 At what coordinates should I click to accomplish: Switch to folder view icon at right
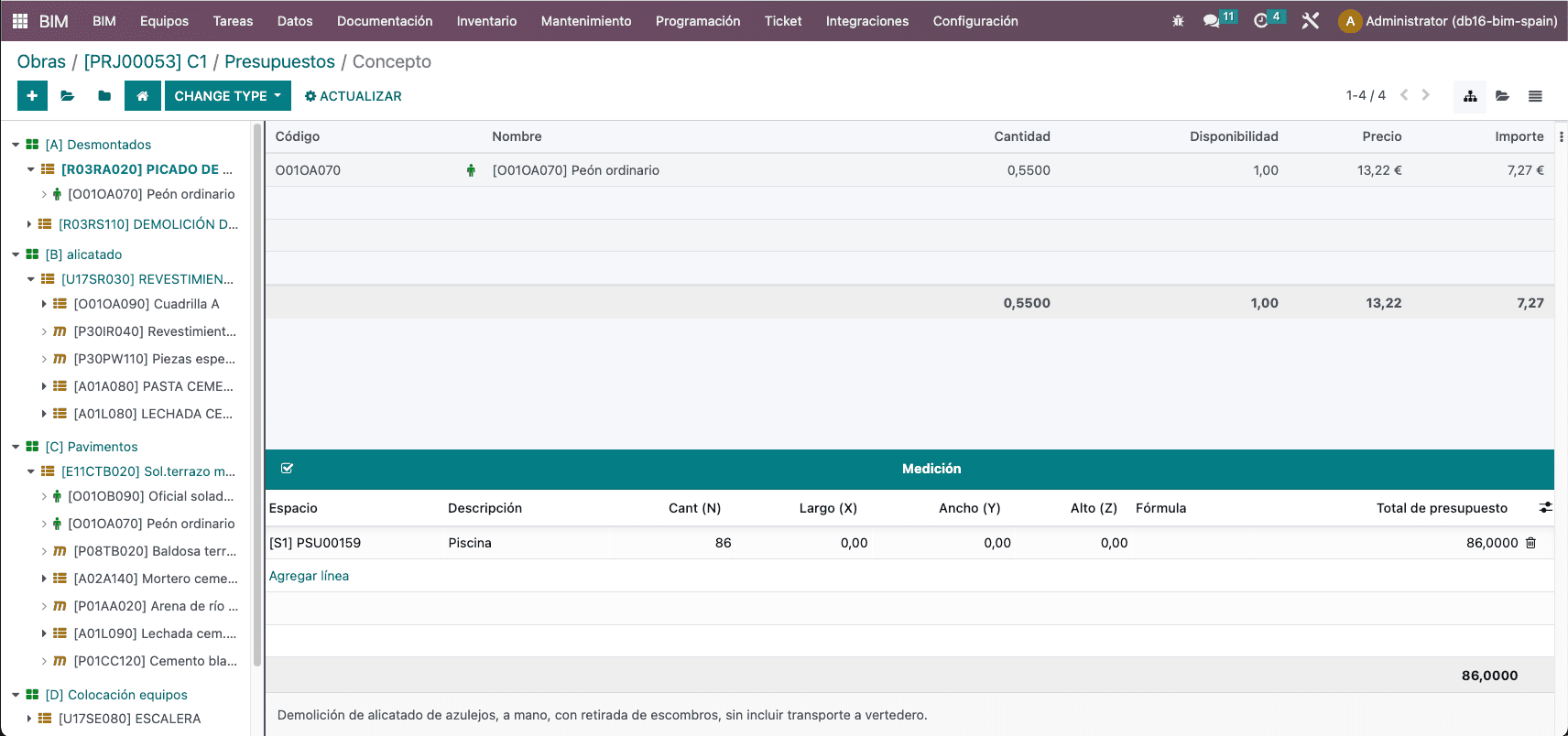(x=1502, y=96)
